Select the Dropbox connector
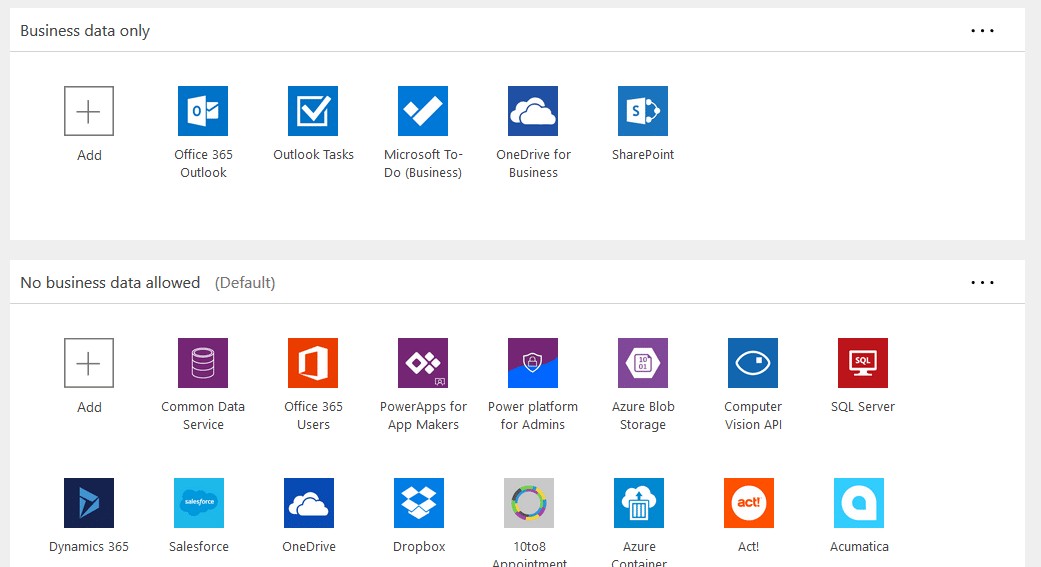 click(x=419, y=503)
